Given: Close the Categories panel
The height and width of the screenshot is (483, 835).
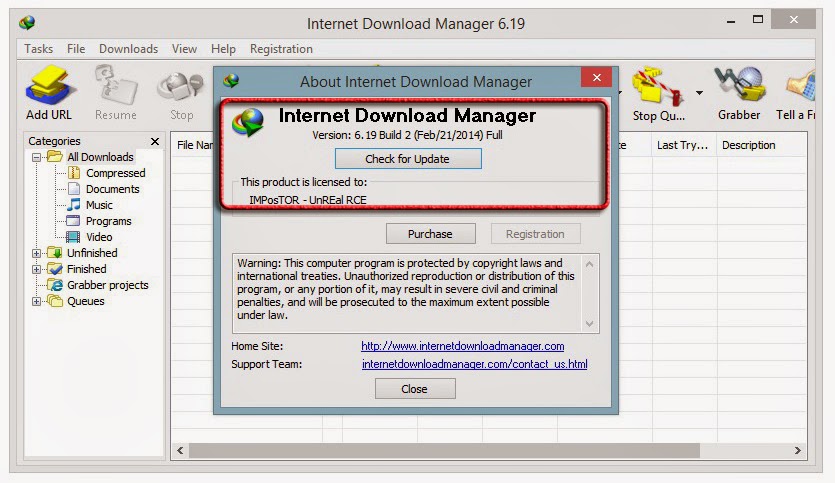Looking at the screenshot, I should tap(155, 141).
